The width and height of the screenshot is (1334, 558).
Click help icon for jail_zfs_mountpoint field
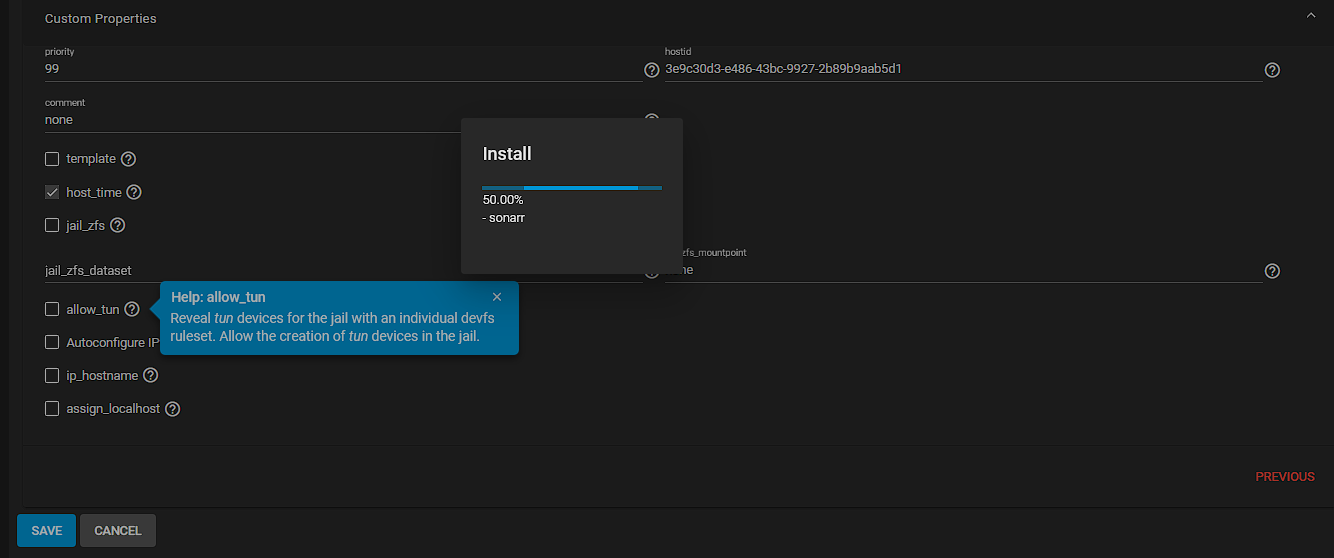(1272, 271)
